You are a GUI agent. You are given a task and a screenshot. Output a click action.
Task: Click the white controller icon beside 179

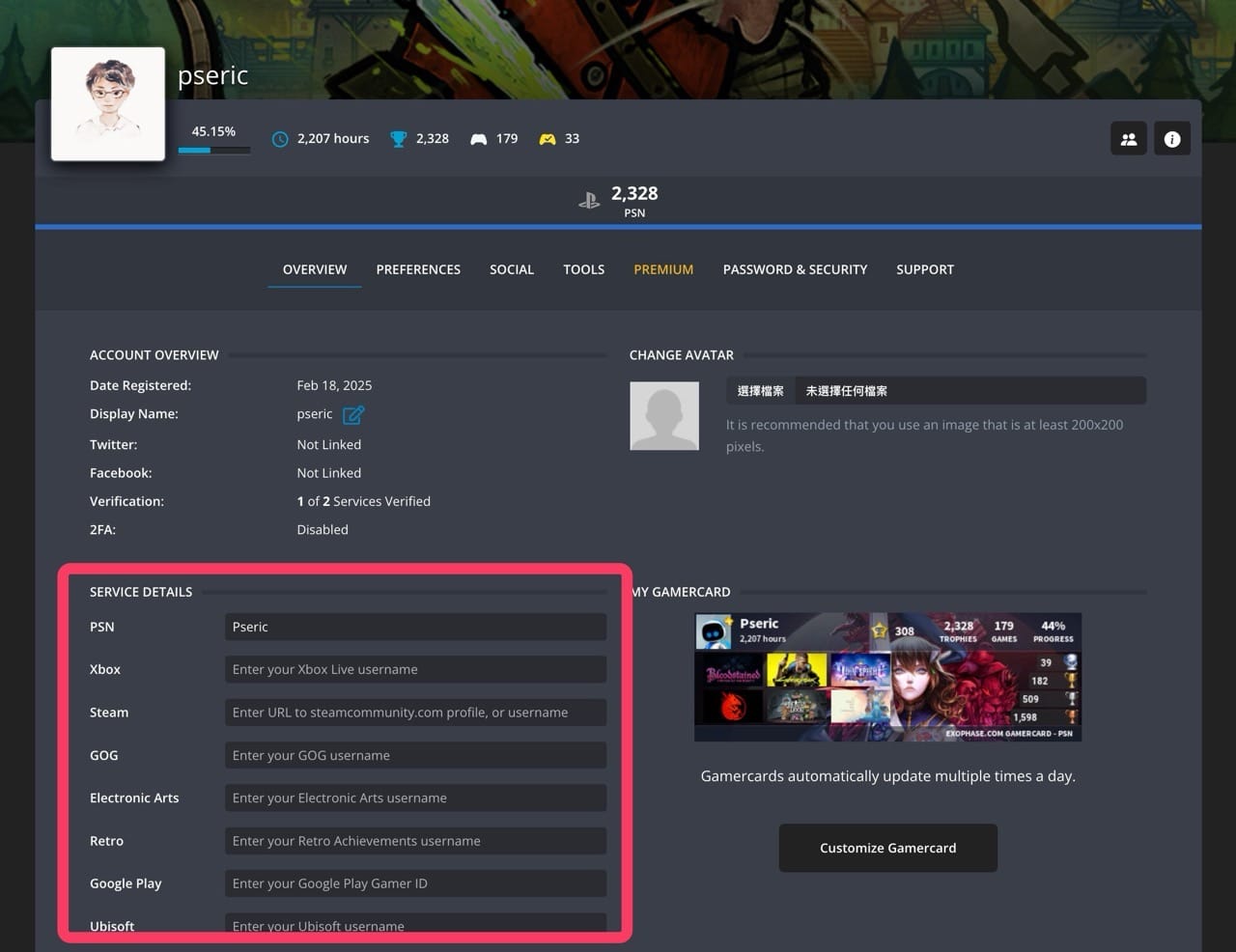pyautogui.click(x=478, y=139)
